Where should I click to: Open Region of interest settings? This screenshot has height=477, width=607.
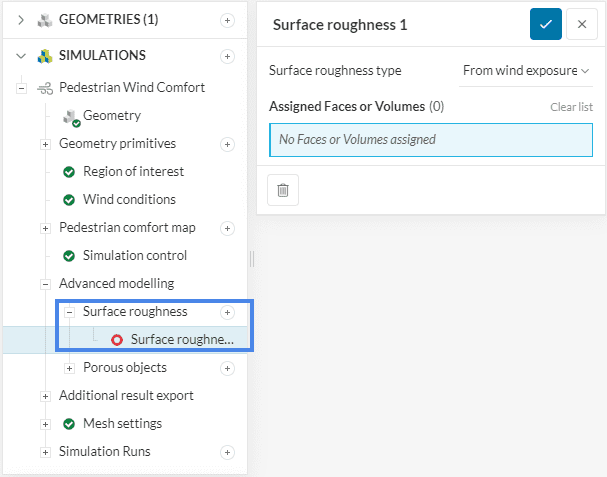(133, 172)
